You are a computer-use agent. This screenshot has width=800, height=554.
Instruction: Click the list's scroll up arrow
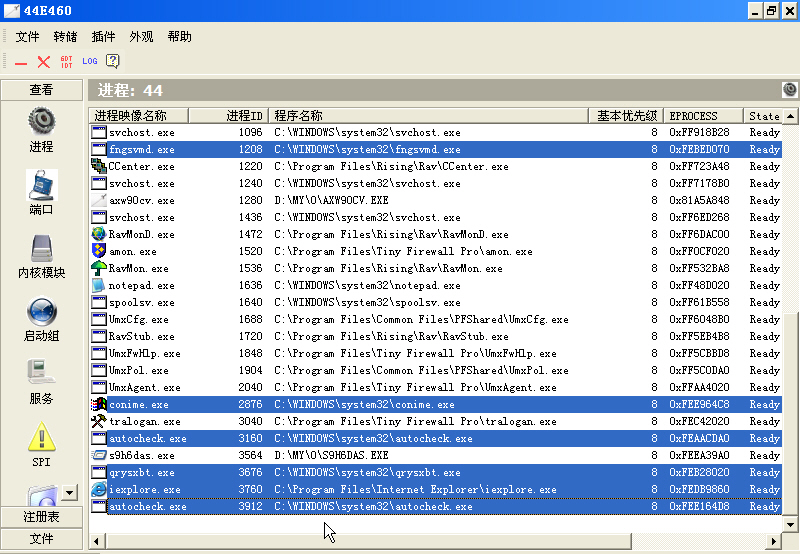[790, 116]
